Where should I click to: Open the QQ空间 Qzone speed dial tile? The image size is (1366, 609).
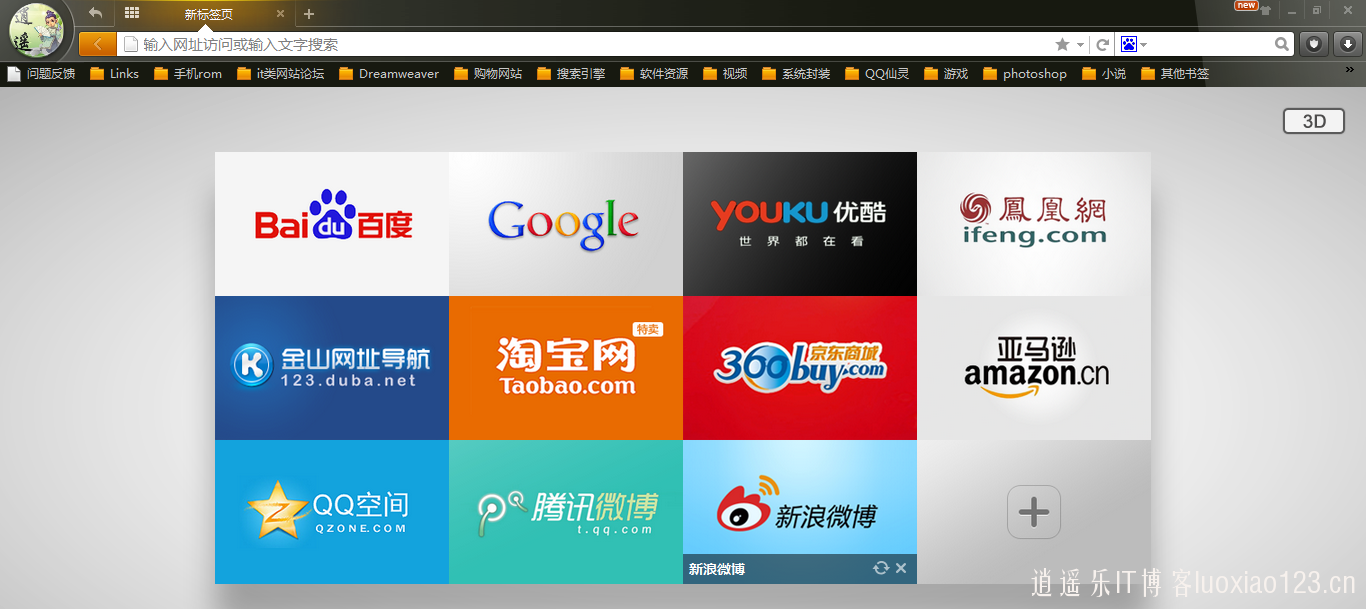pyautogui.click(x=332, y=512)
